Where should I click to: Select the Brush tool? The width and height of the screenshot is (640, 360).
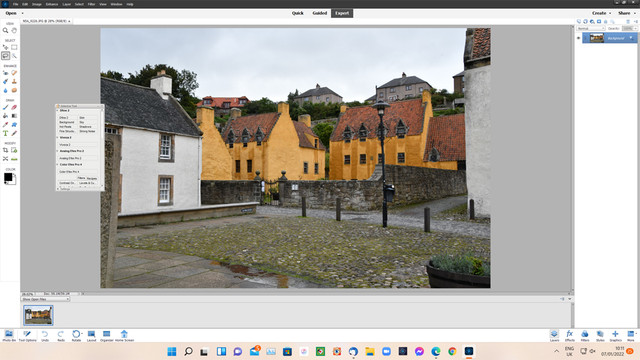click(5, 107)
